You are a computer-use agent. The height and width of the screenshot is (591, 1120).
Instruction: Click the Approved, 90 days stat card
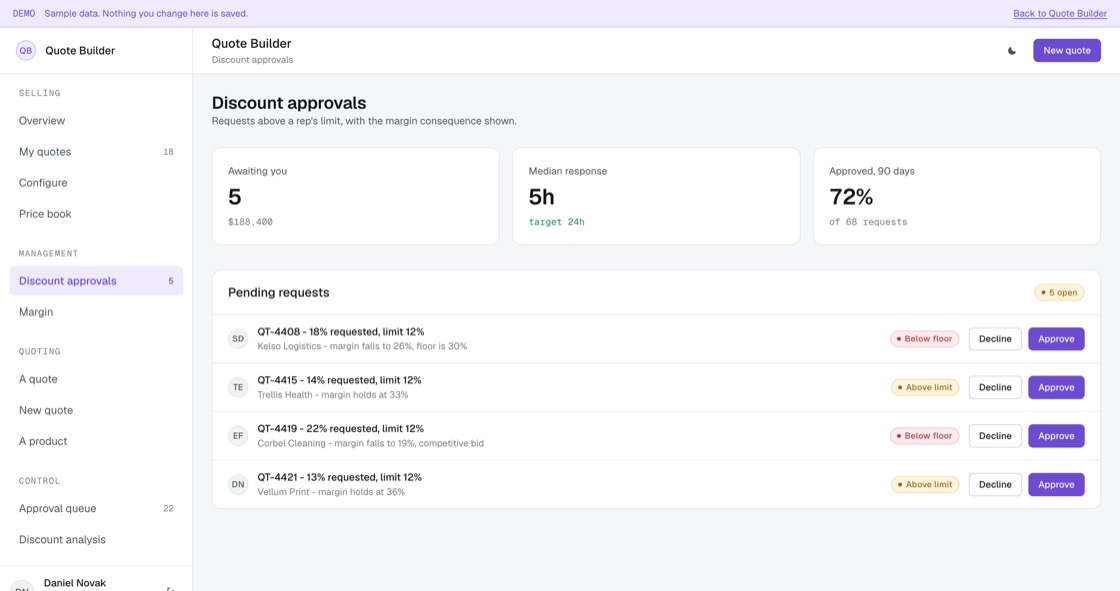click(x=957, y=197)
